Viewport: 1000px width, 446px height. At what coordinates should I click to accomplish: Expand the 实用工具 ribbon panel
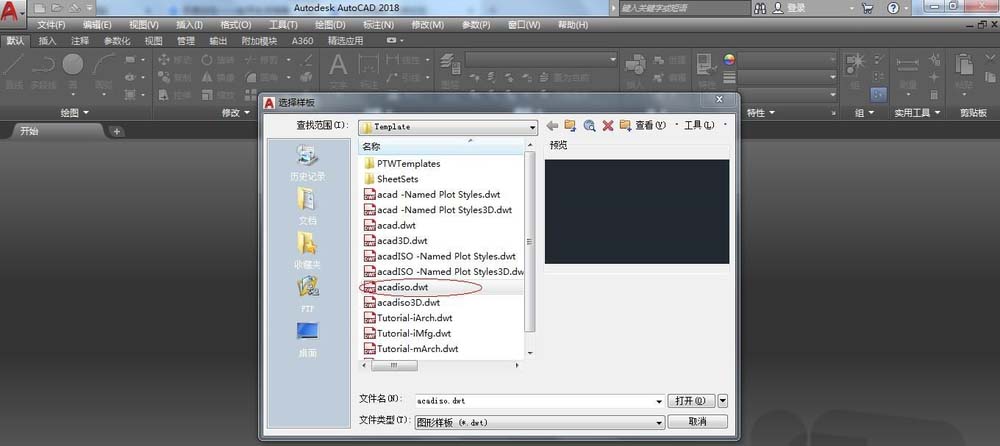(x=917, y=112)
